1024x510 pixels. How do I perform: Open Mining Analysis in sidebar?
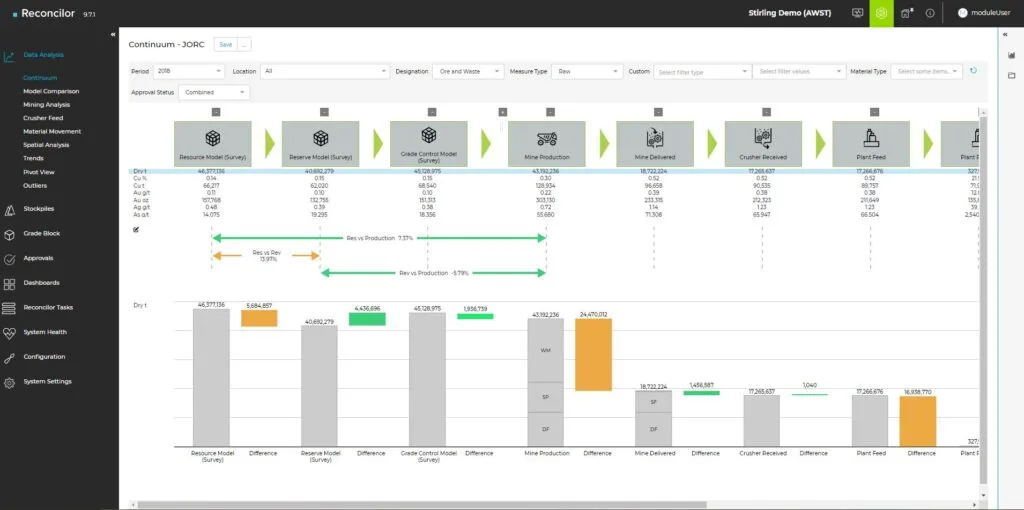click(46, 104)
